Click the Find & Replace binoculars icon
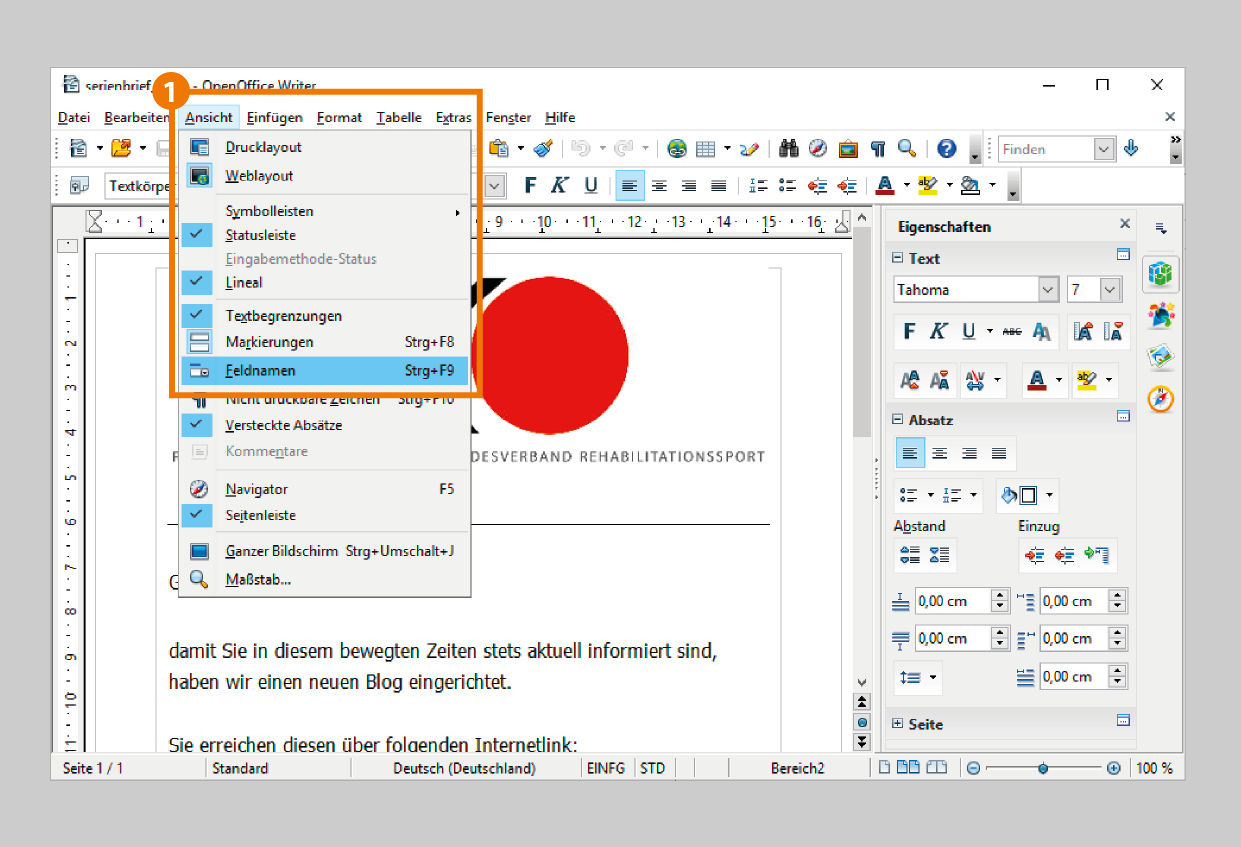1241x847 pixels. [x=789, y=149]
